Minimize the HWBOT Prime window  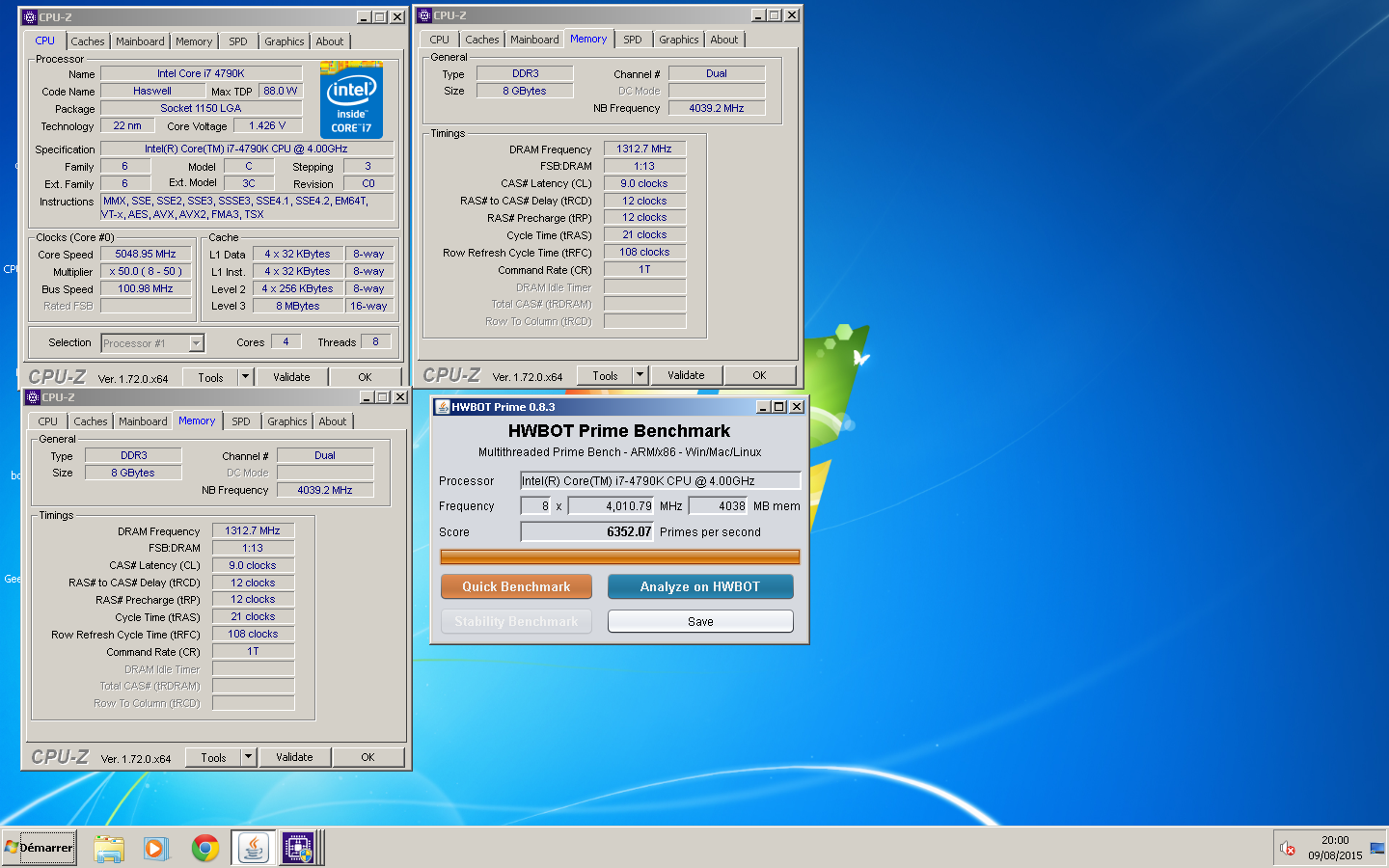point(764,407)
